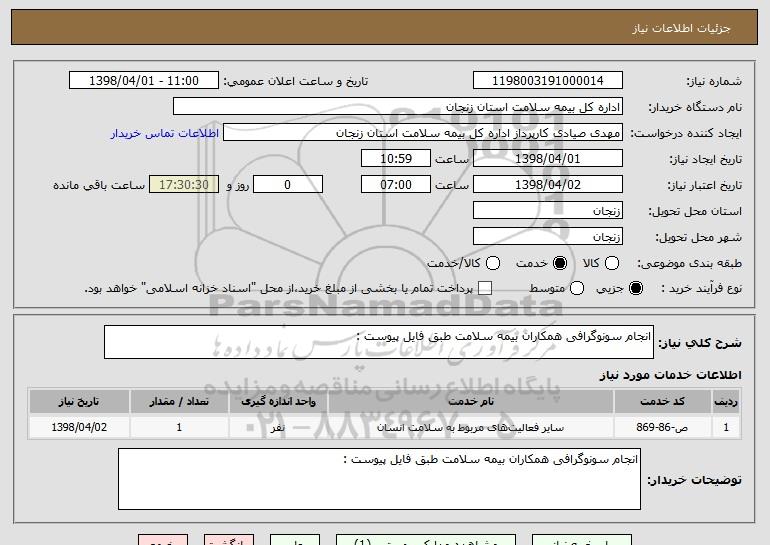Choose the متوسط purchase process option
Screen dimensions: 770x545
tap(577, 288)
